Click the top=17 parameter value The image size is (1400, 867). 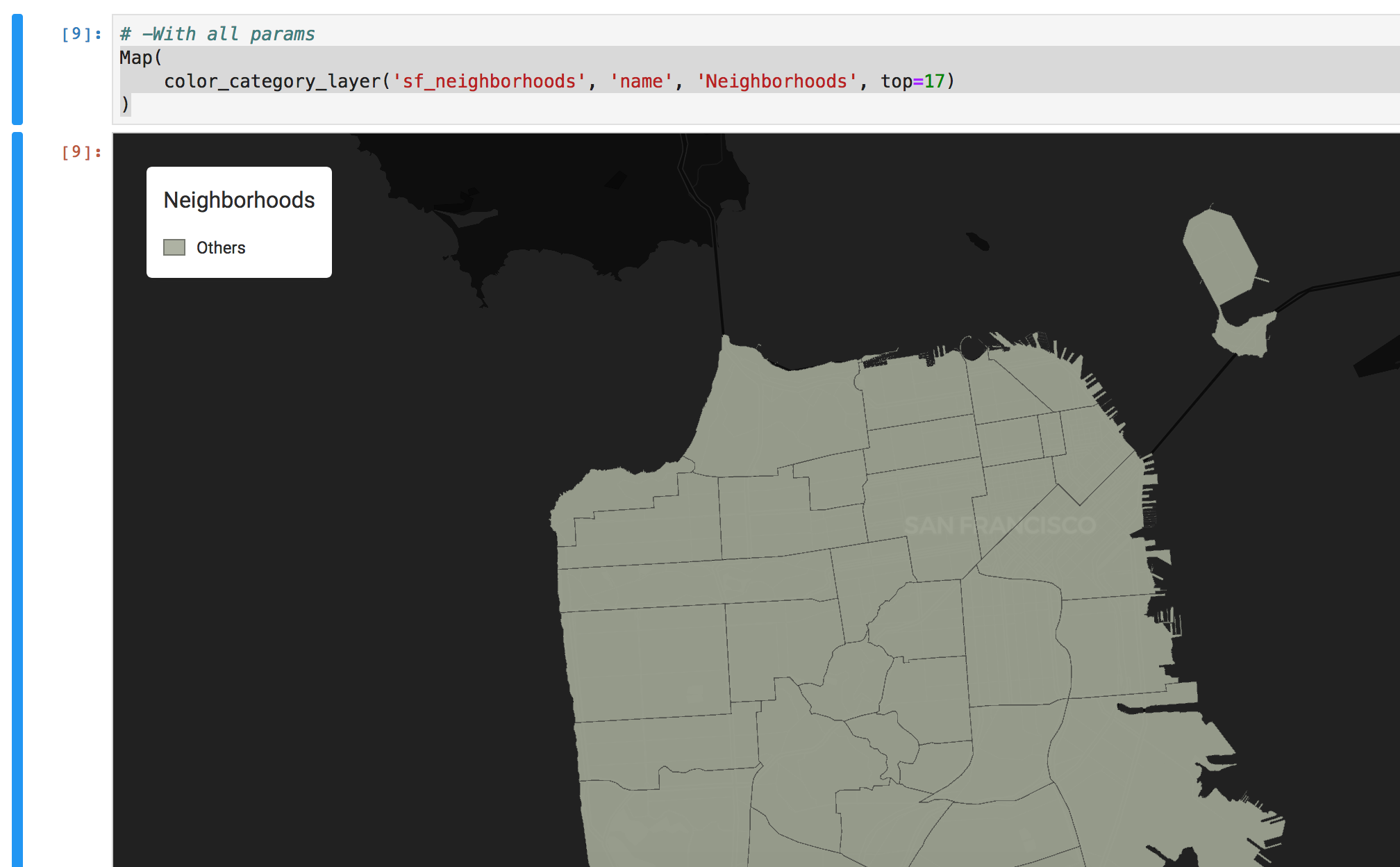pos(914,81)
